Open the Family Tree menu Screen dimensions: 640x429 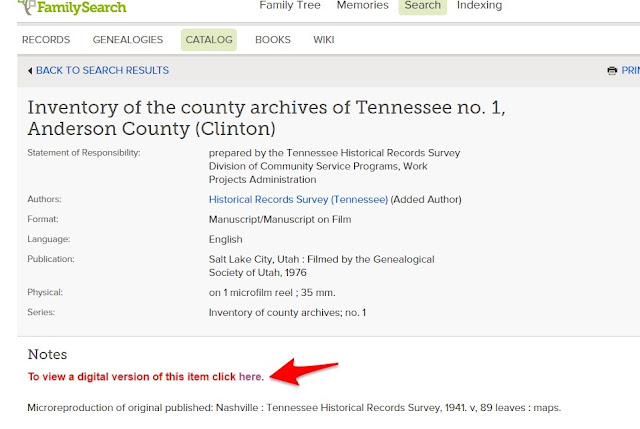coord(290,5)
